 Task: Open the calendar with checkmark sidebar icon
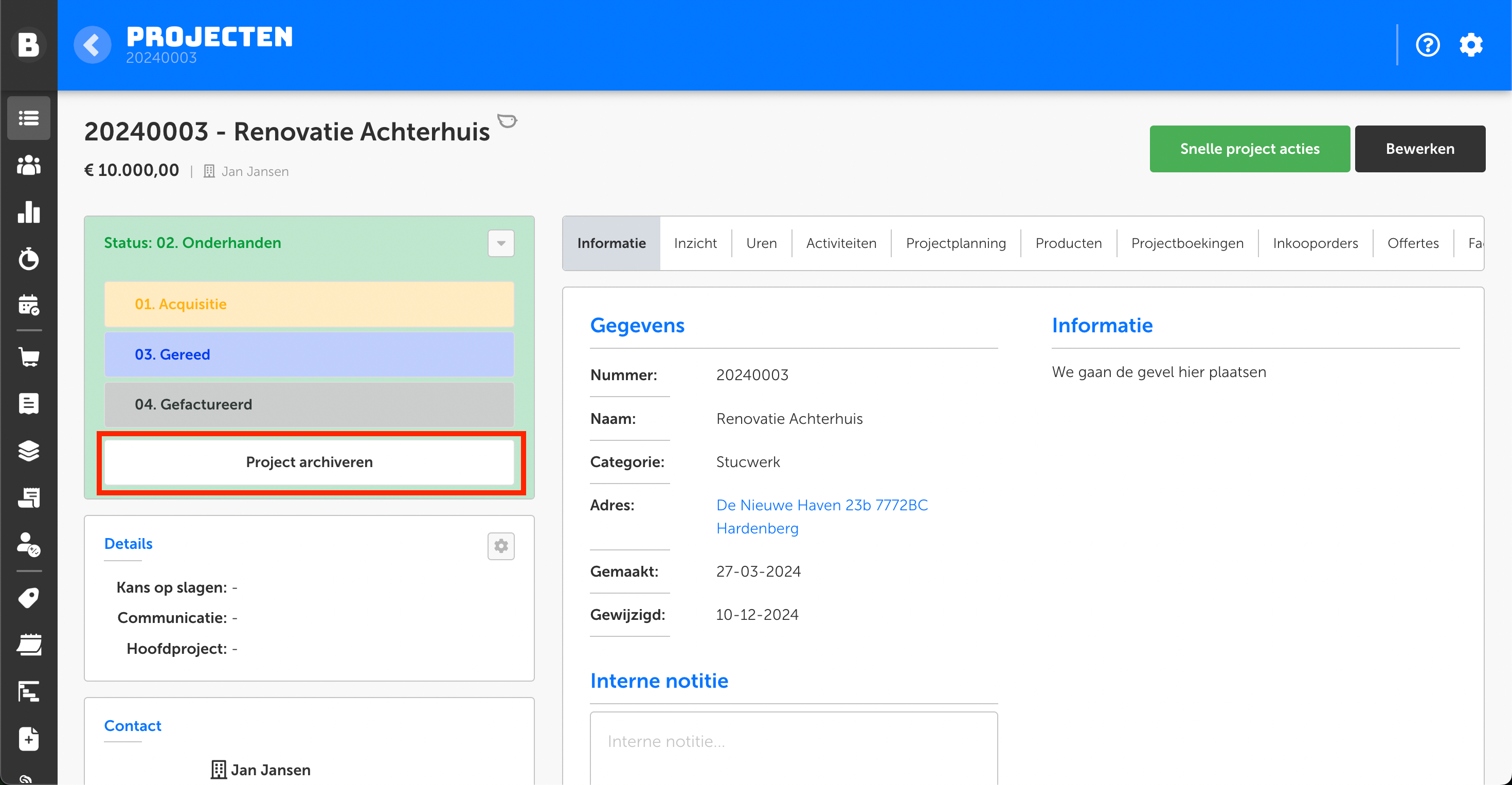pyautogui.click(x=29, y=305)
